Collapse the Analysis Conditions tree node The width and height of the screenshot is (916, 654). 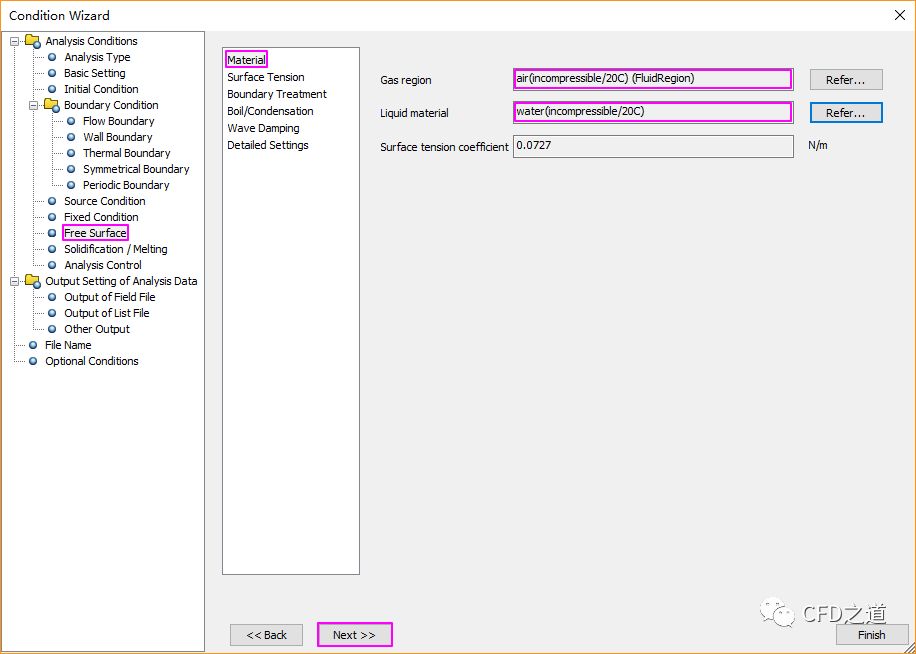click(15, 41)
